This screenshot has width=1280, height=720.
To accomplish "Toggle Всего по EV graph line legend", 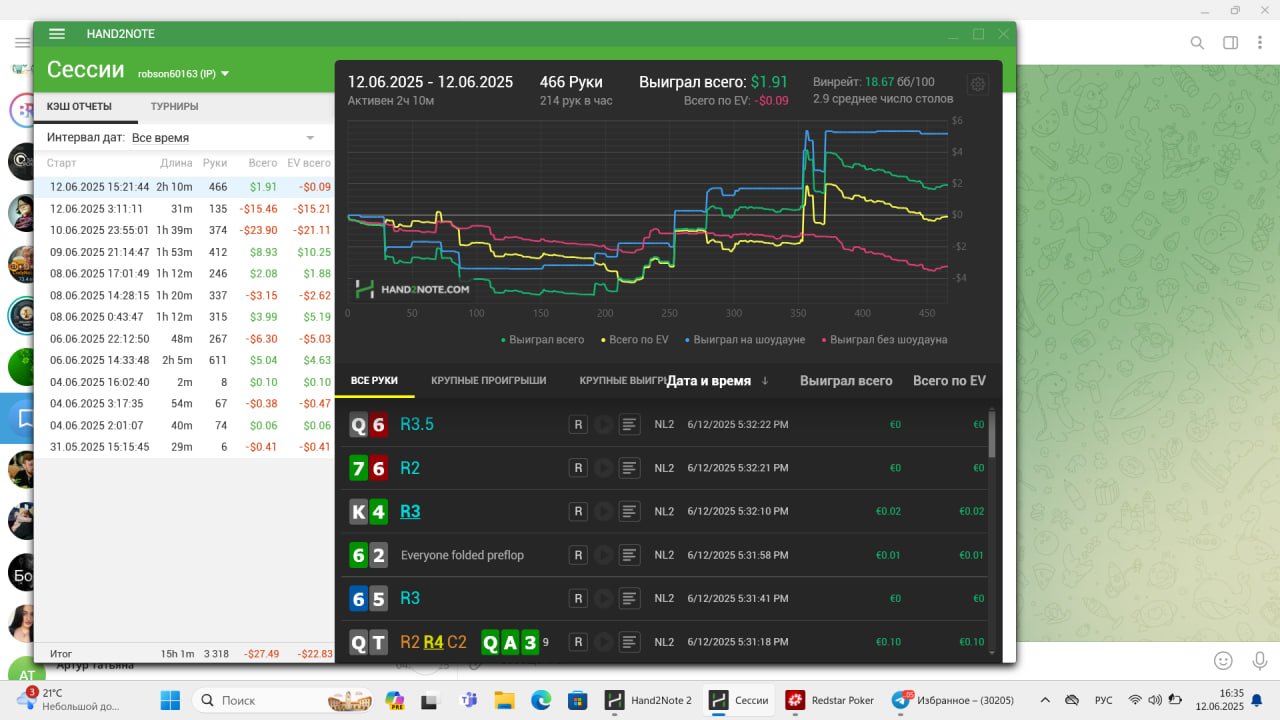I will [634, 340].
